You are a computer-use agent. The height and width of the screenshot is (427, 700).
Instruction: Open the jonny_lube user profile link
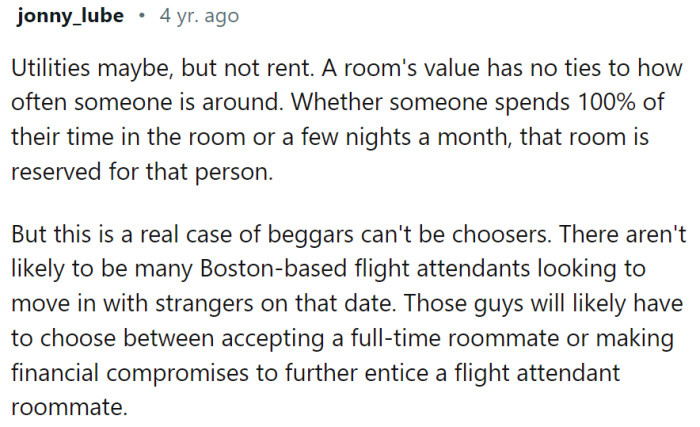70,17
